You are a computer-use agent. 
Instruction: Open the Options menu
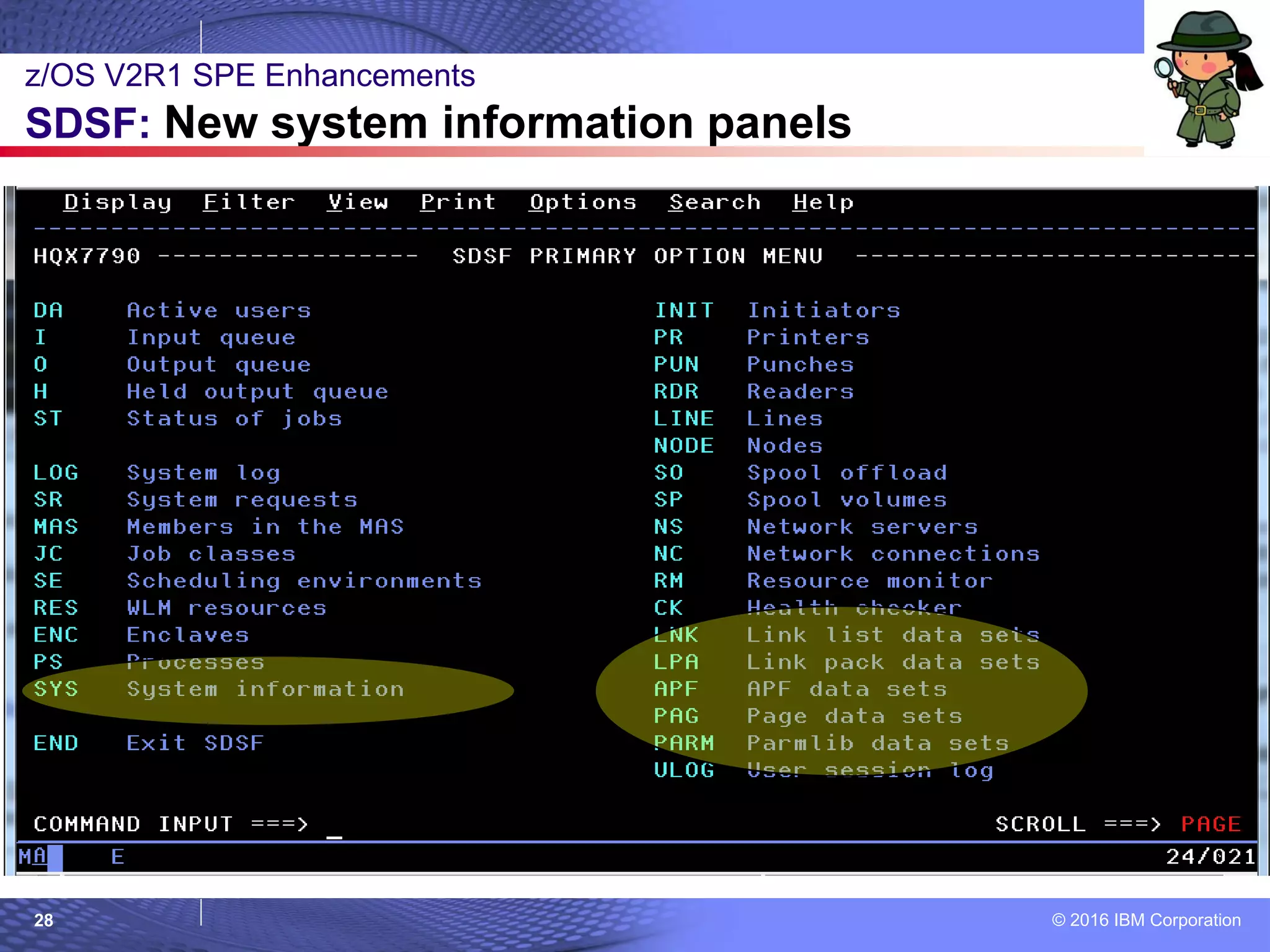[x=583, y=203]
